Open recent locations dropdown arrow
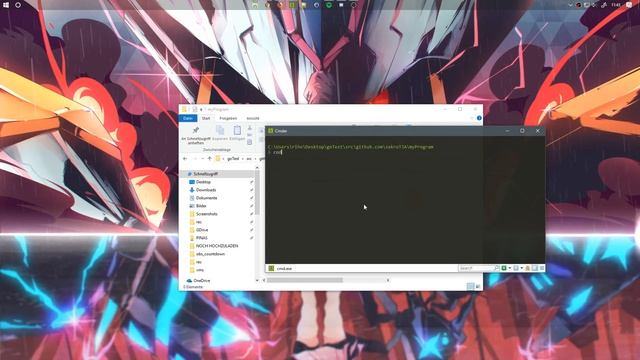640x360 pixels. [x=202, y=158]
